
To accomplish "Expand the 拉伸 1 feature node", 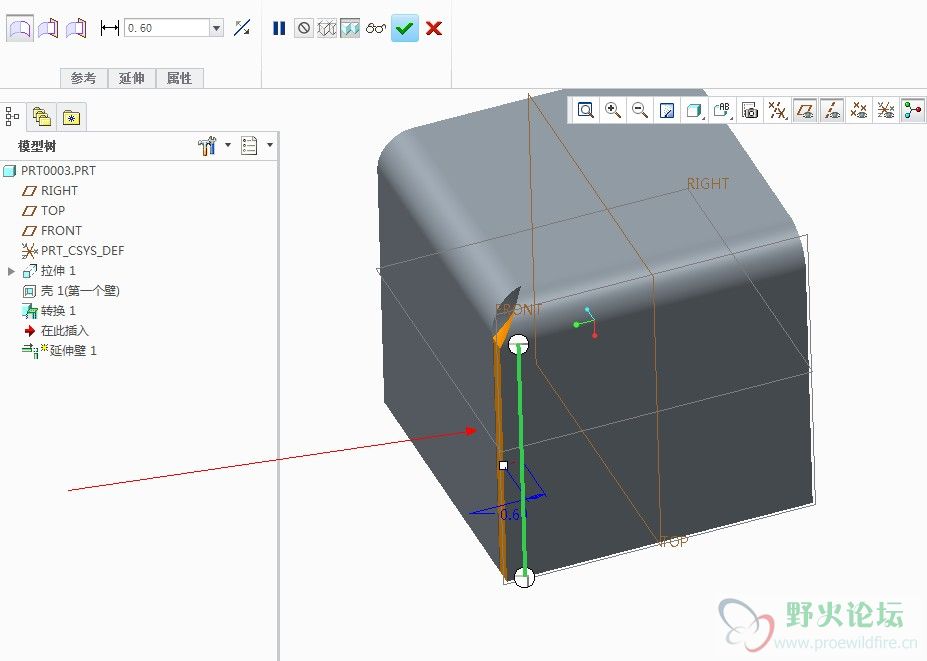I will [11, 271].
